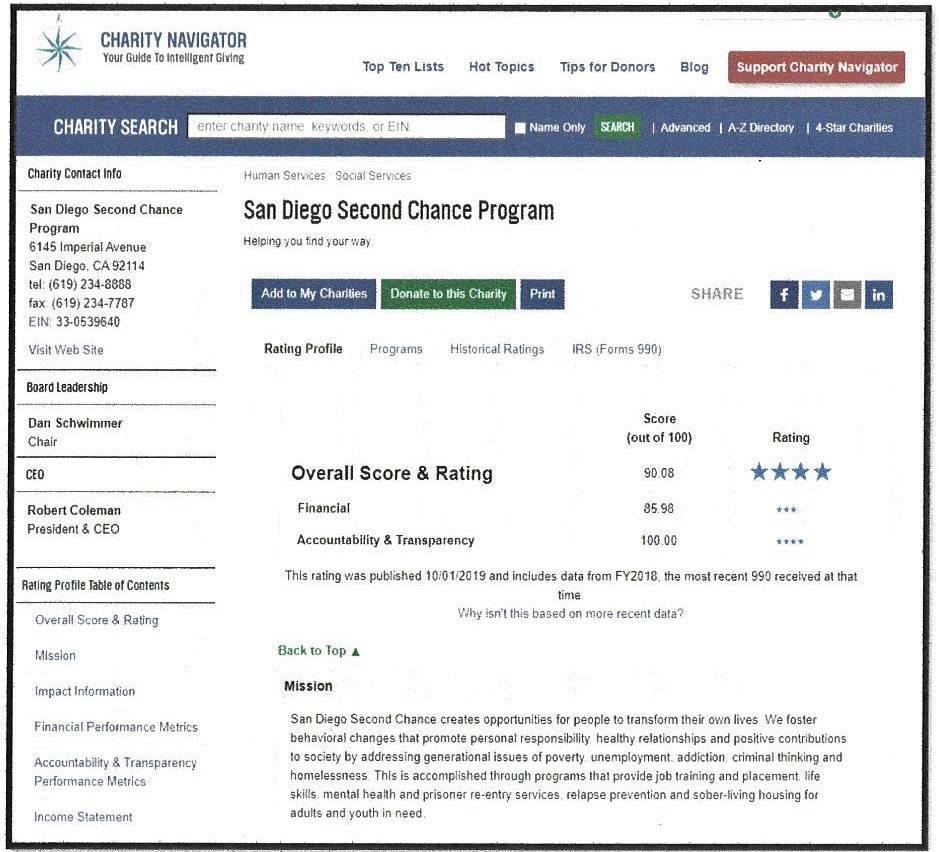
Task: Toggle the Name Only checkbox
Action: tap(519, 128)
